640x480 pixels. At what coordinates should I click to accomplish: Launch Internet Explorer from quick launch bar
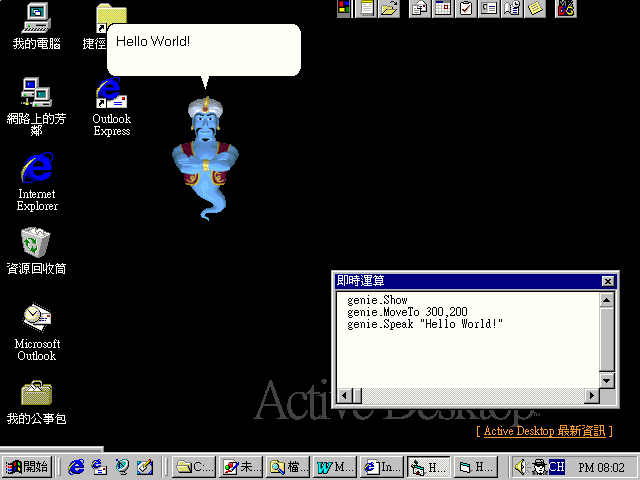[x=75, y=466]
